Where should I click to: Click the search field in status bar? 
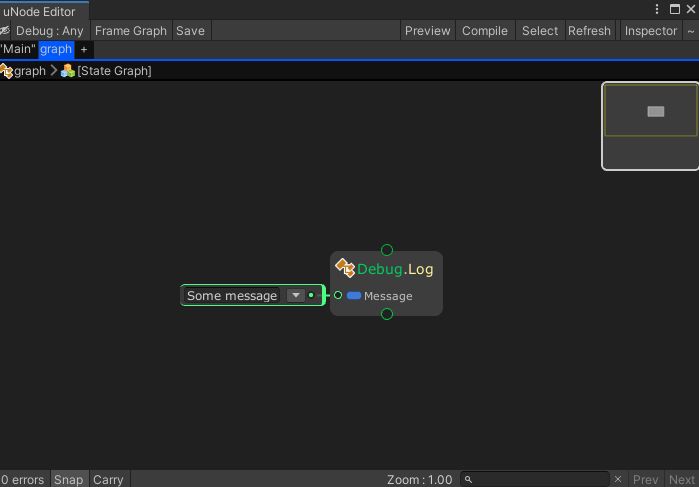tap(535, 480)
